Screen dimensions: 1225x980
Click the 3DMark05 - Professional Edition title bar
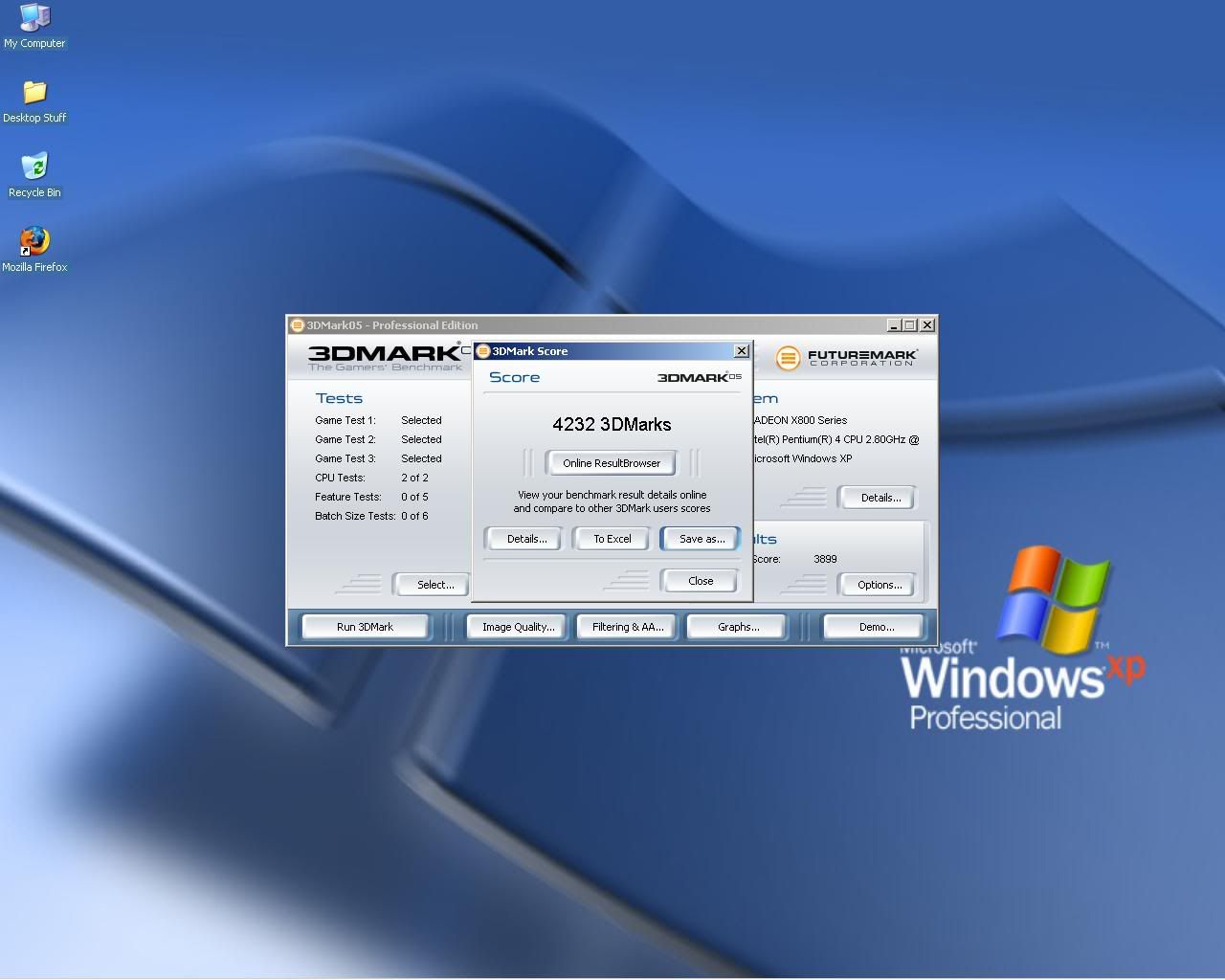click(612, 325)
